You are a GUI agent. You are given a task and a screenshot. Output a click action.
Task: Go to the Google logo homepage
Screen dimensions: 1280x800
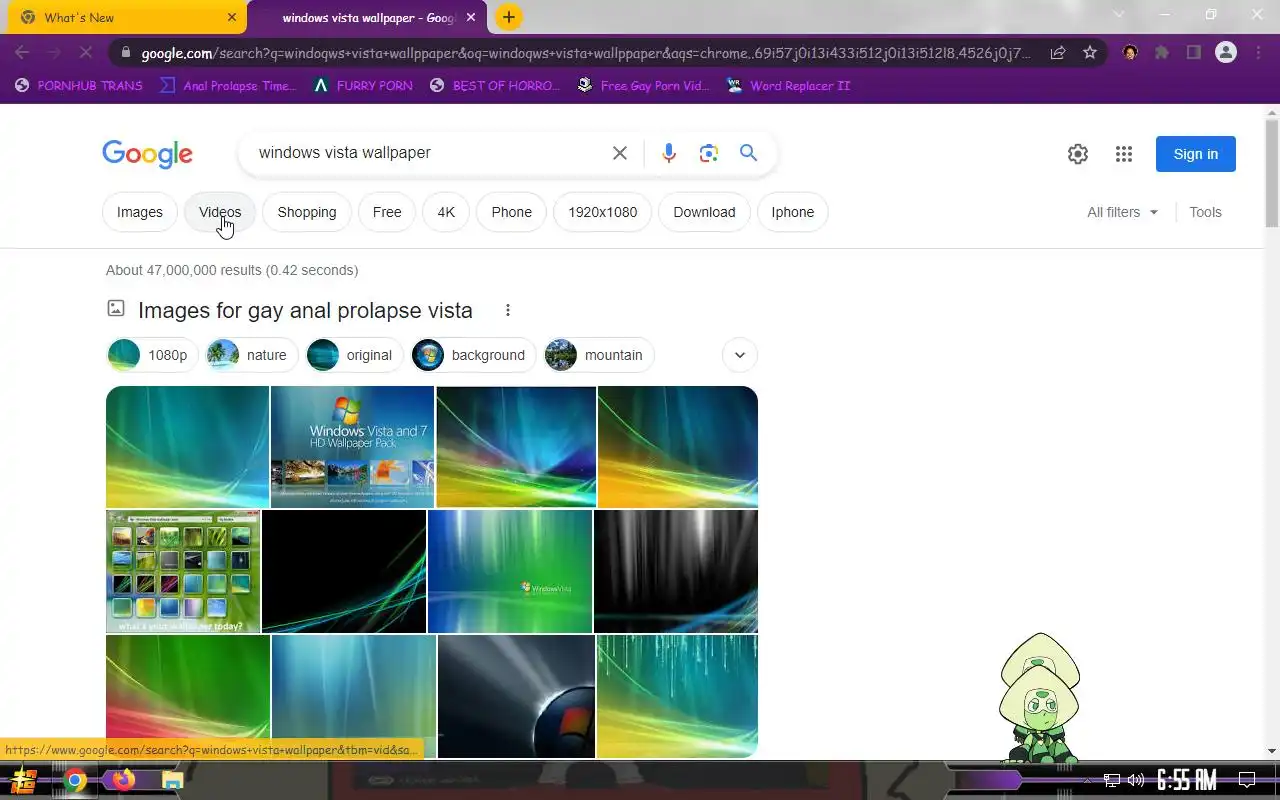(x=147, y=154)
